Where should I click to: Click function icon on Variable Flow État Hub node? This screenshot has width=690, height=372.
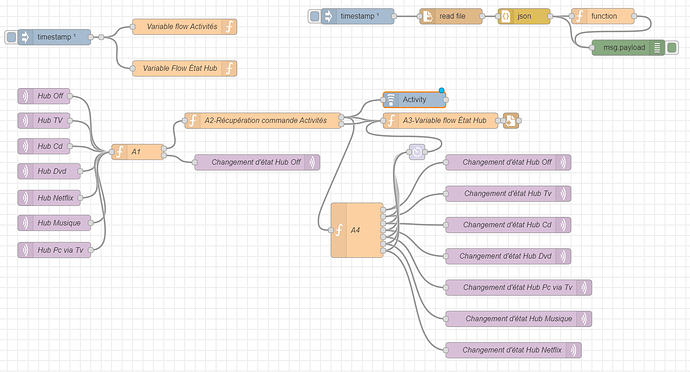coord(229,68)
